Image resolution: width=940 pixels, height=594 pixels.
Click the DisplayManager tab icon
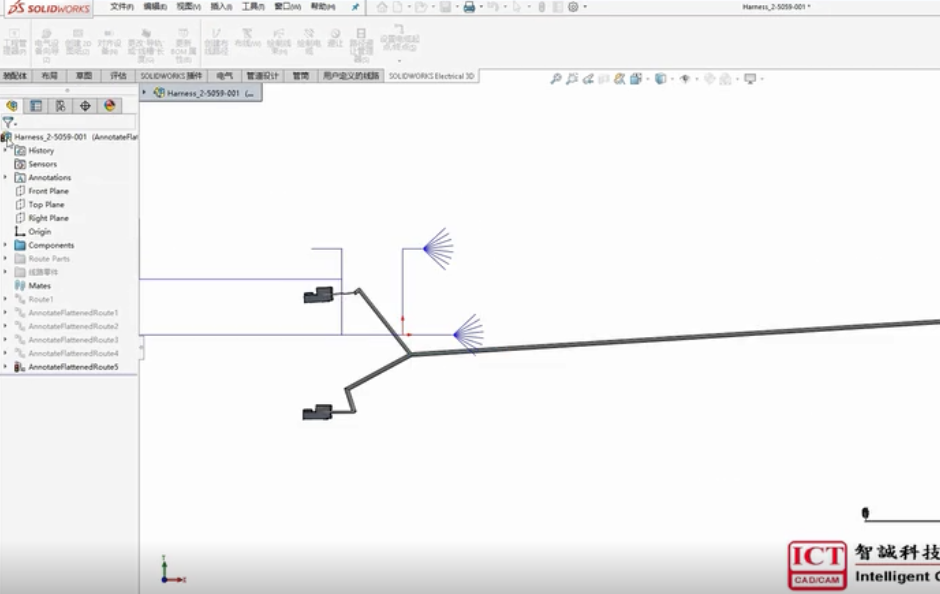[x=109, y=105]
